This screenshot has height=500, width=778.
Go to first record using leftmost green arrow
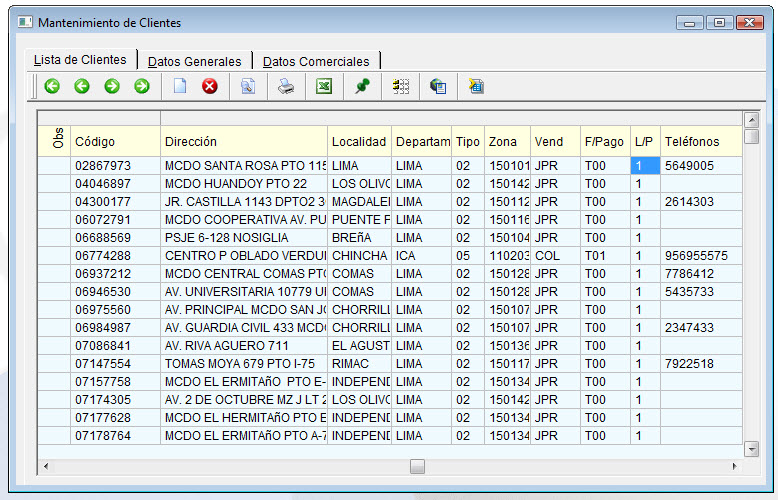(x=52, y=87)
